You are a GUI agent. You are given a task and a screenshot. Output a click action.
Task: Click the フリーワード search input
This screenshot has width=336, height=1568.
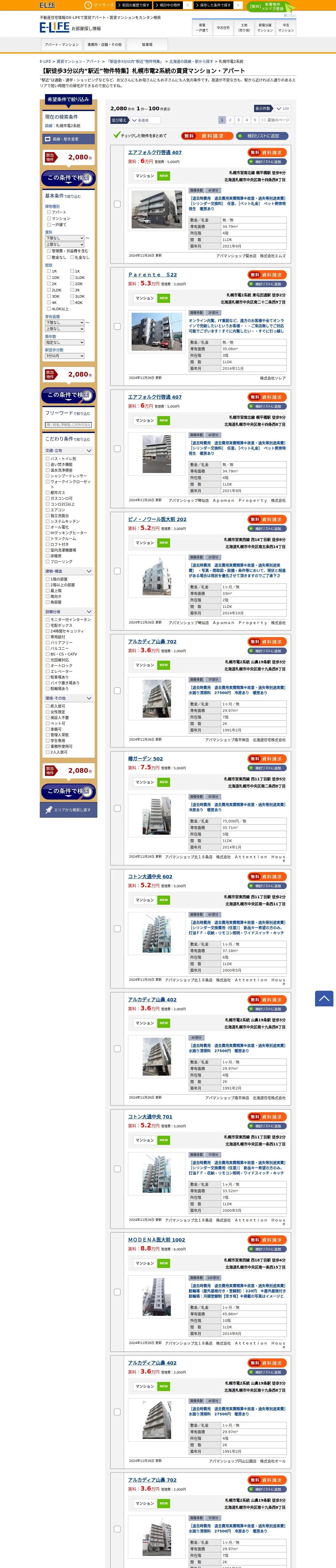pos(68,425)
